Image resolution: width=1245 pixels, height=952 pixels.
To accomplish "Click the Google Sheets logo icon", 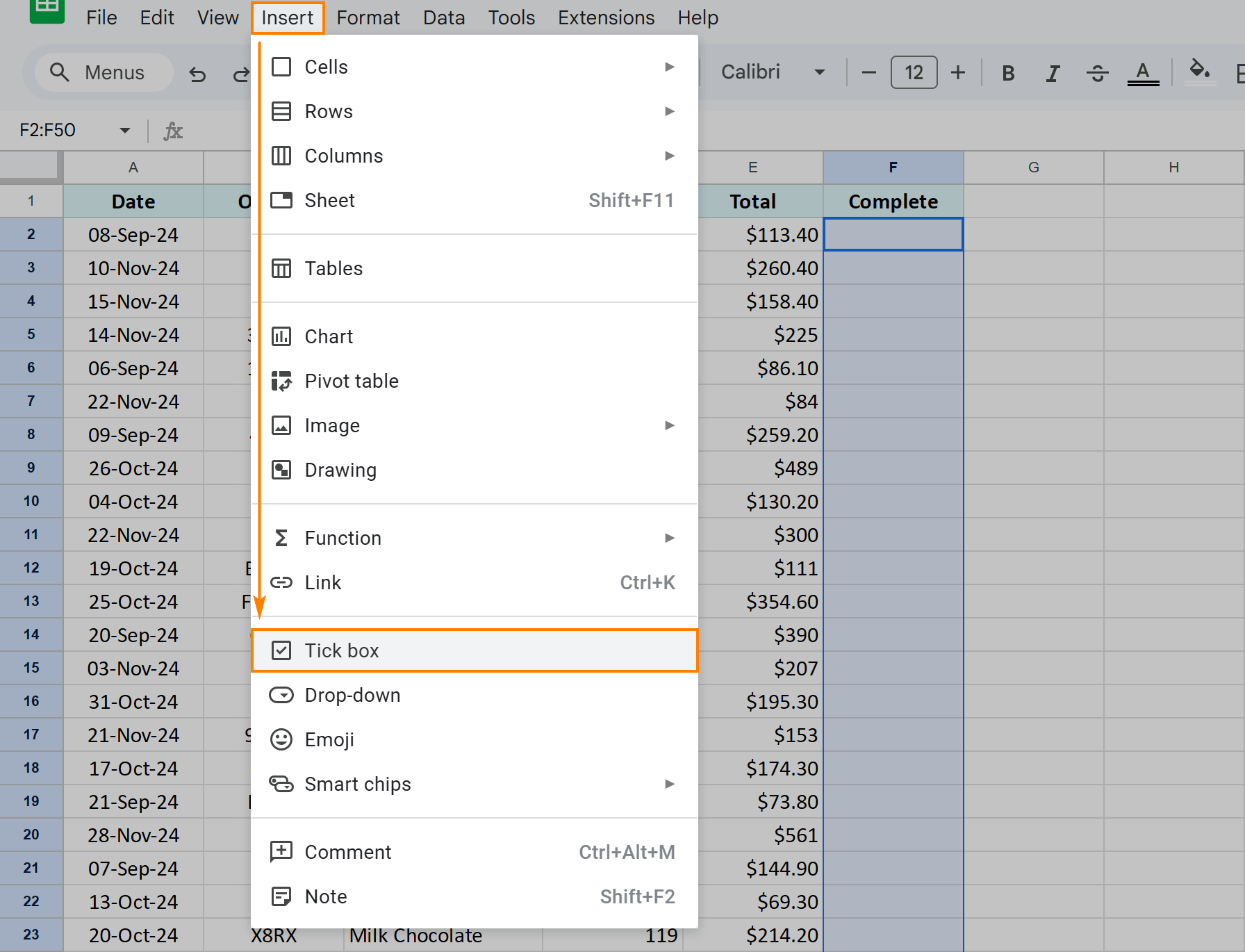I will (47, 10).
